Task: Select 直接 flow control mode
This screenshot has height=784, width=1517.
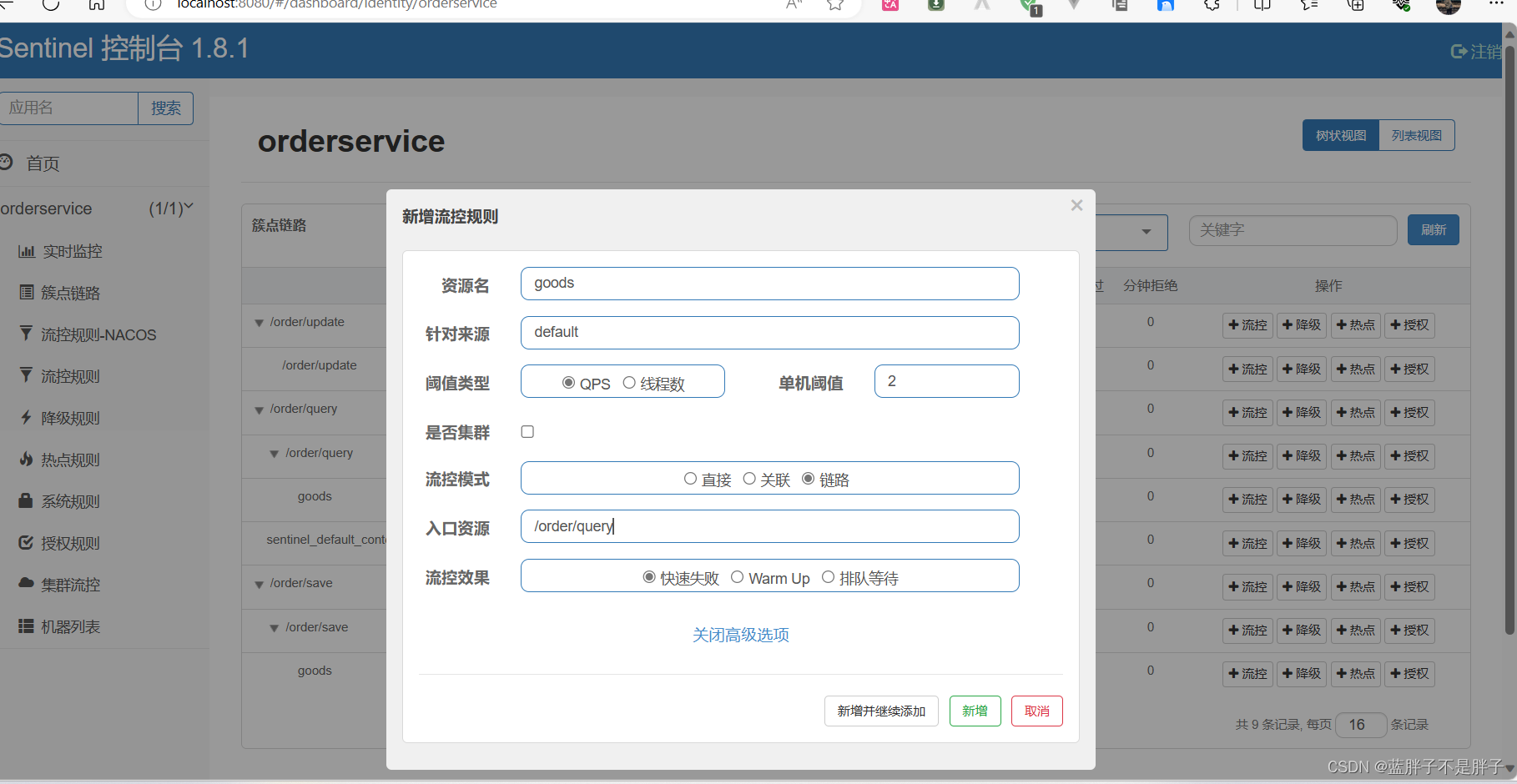Action: [690, 479]
